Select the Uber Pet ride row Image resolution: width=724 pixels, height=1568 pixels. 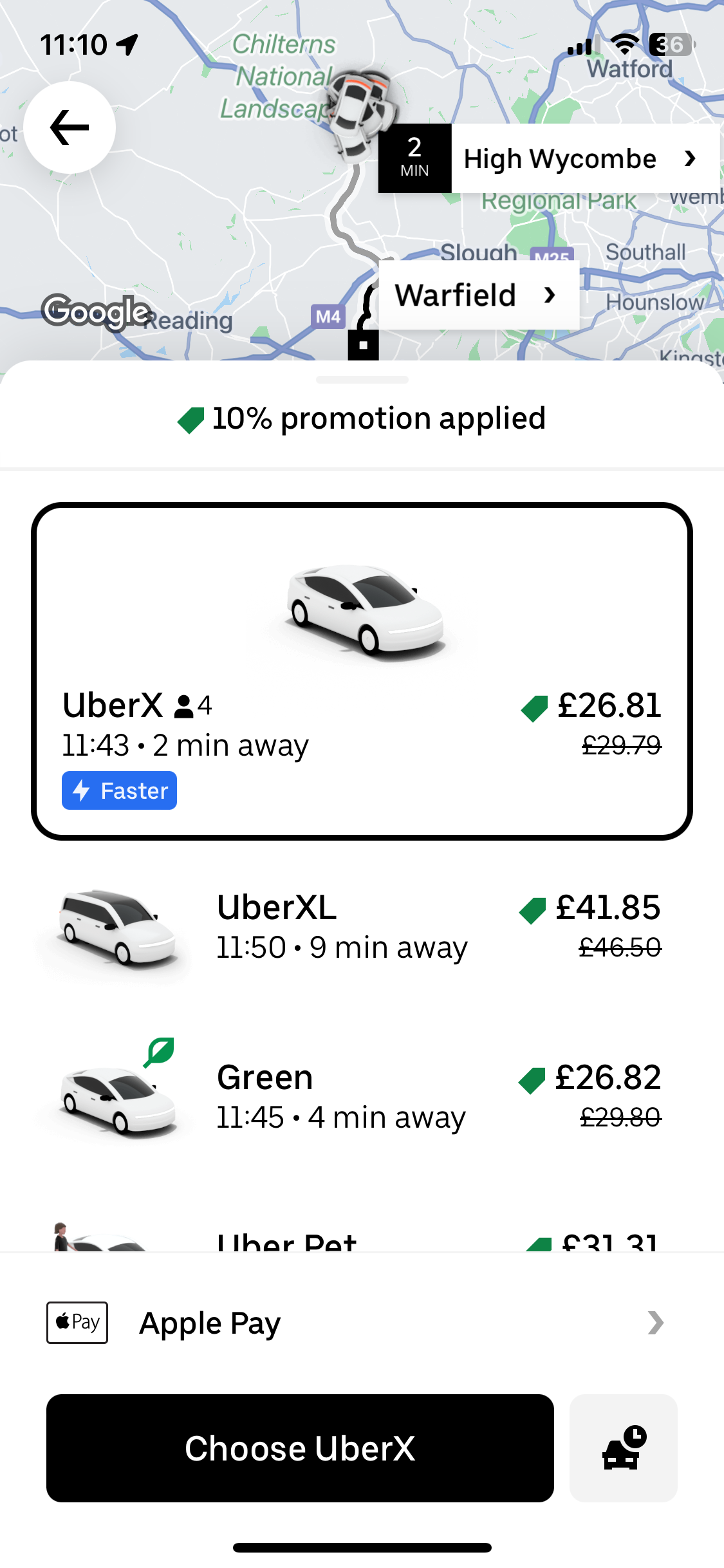coord(362,1239)
